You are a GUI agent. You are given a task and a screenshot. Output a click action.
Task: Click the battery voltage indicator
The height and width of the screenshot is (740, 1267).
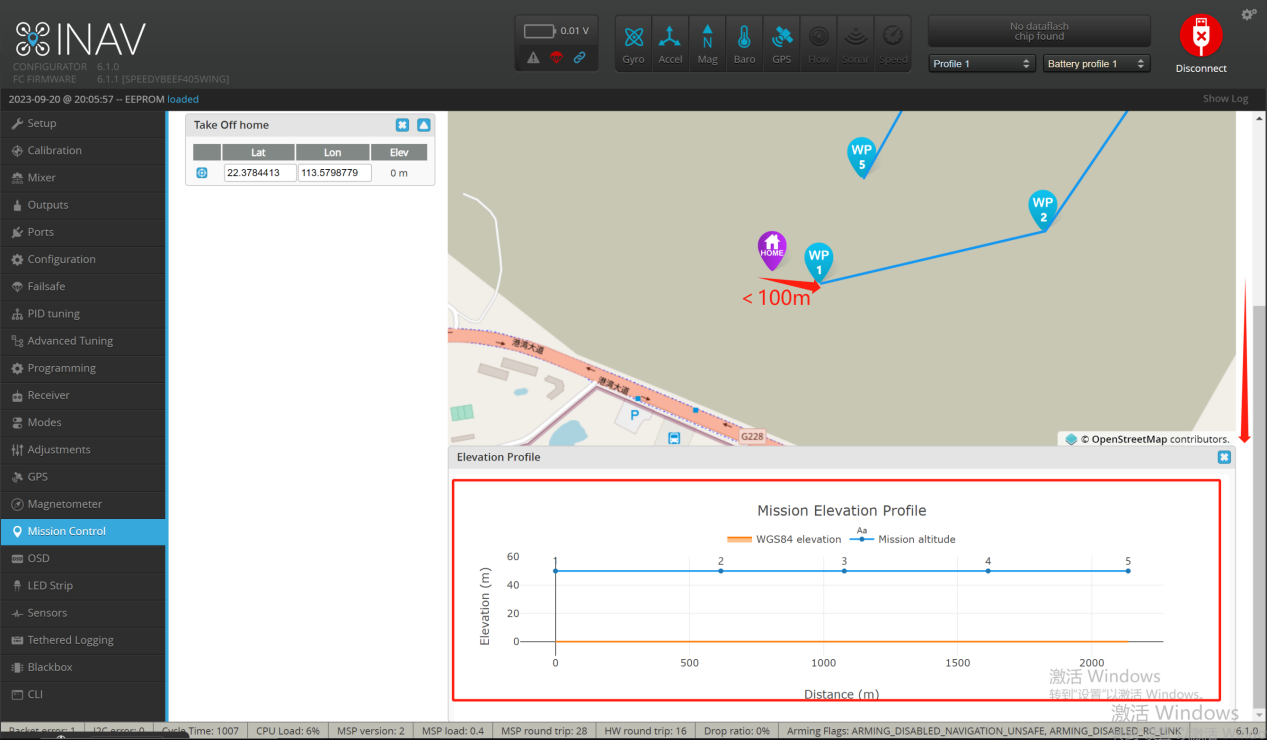557,31
